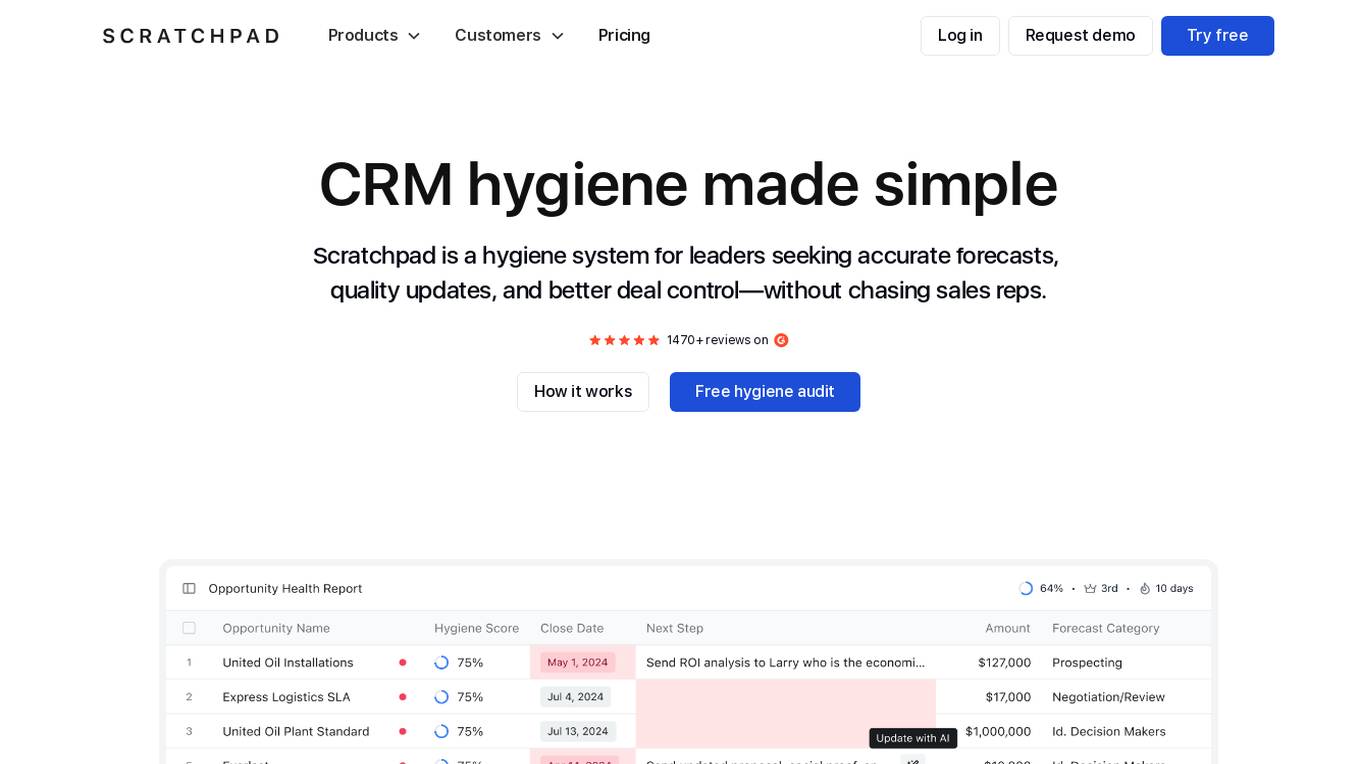Click row number 2 in the table

pyautogui.click(x=189, y=697)
